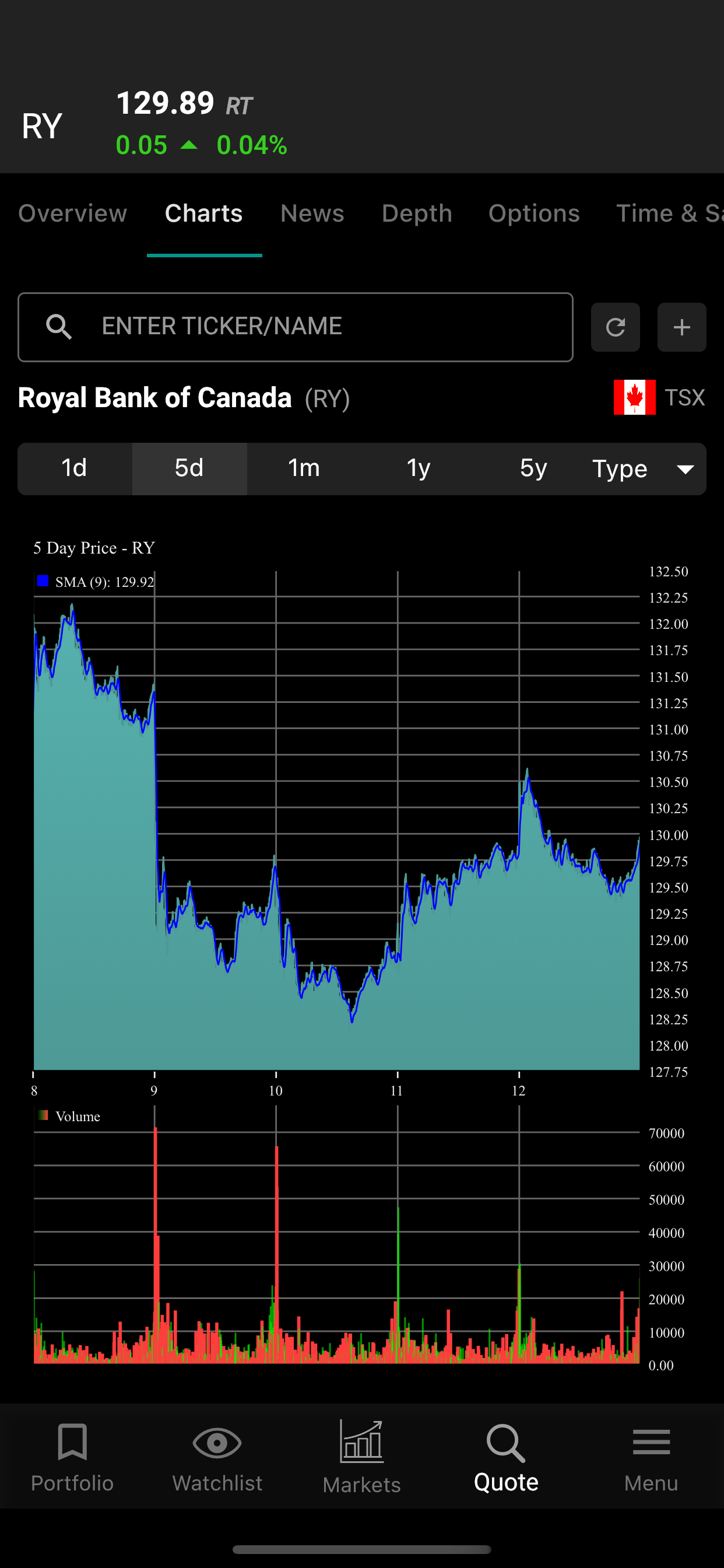Tap Royal Bank of Canada title
724x1568 pixels.
(154, 397)
